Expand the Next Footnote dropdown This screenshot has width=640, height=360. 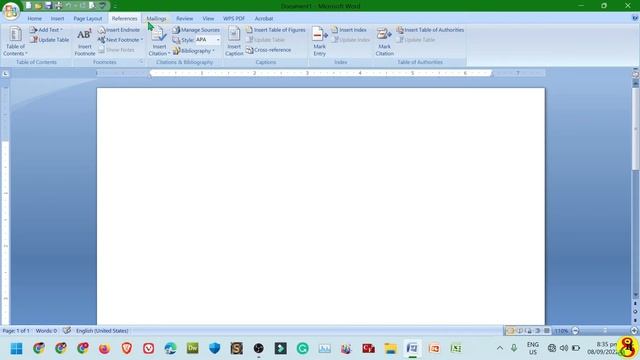142,40
